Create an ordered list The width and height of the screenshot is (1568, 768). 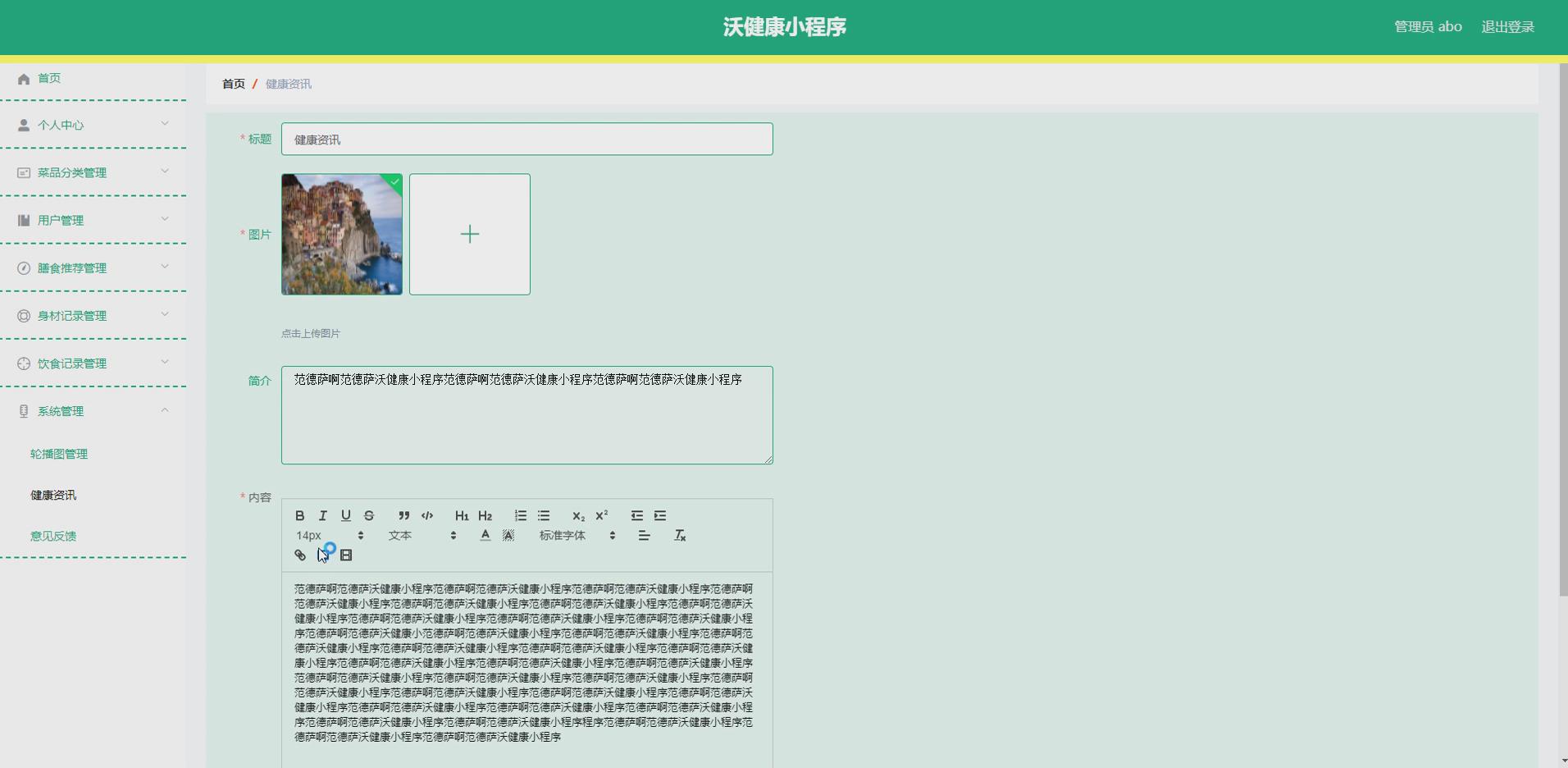[520, 515]
